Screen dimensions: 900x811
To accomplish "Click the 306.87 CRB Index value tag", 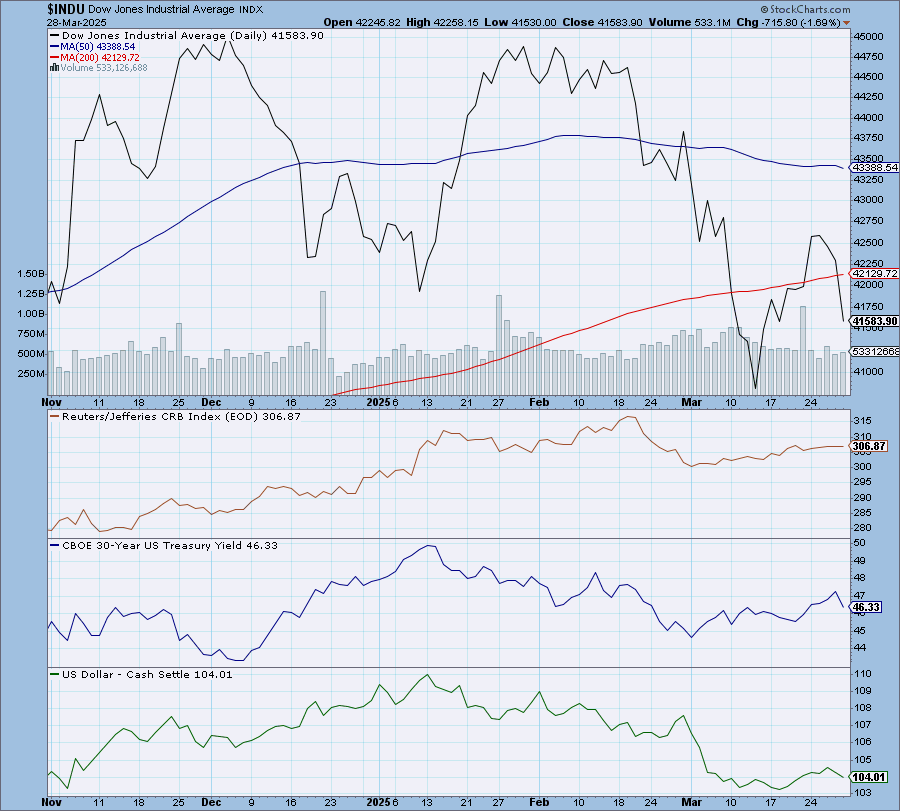I will click(x=868, y=446).
